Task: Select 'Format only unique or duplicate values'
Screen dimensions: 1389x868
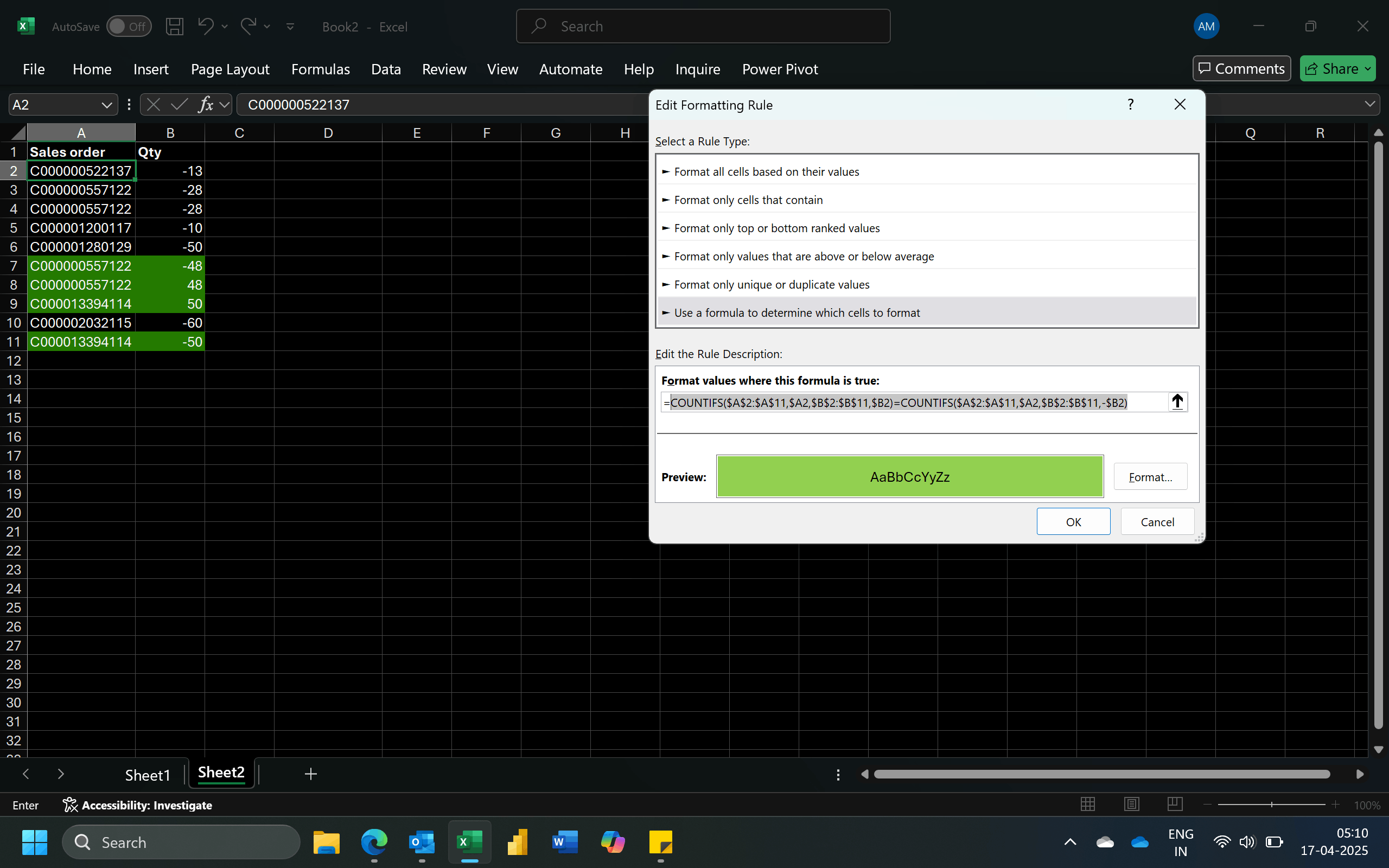Action: pyautogui.click(x=927, y=284)
